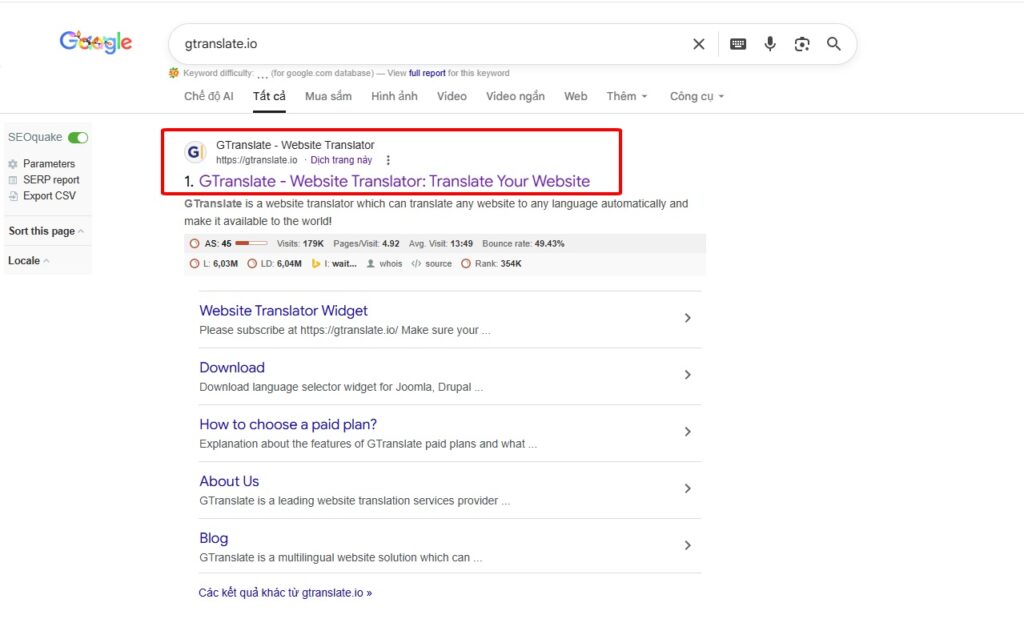Open GTranslate - Website Translator result title

(394, 181)
